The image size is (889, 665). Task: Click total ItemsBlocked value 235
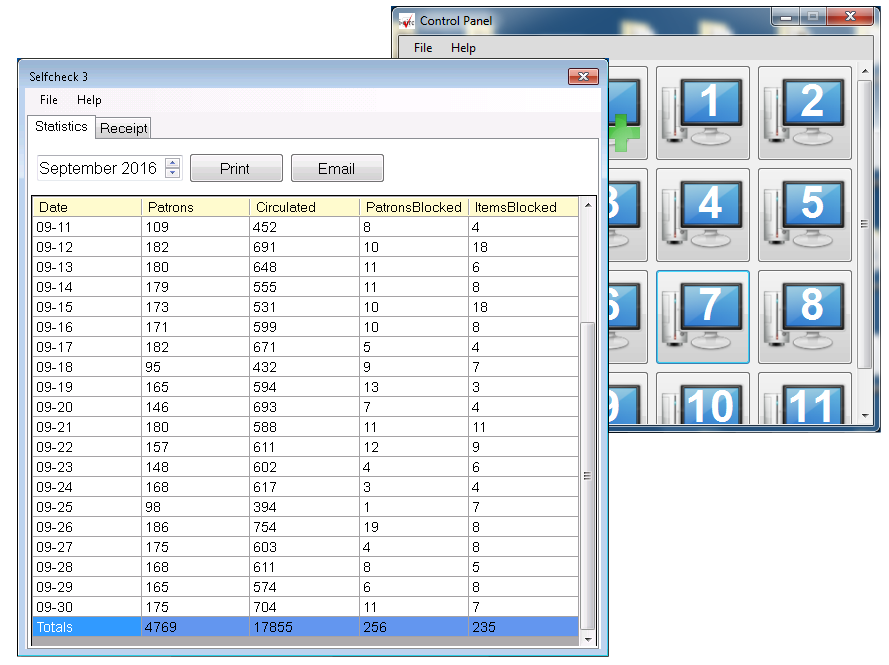click(x=523, y=627)
